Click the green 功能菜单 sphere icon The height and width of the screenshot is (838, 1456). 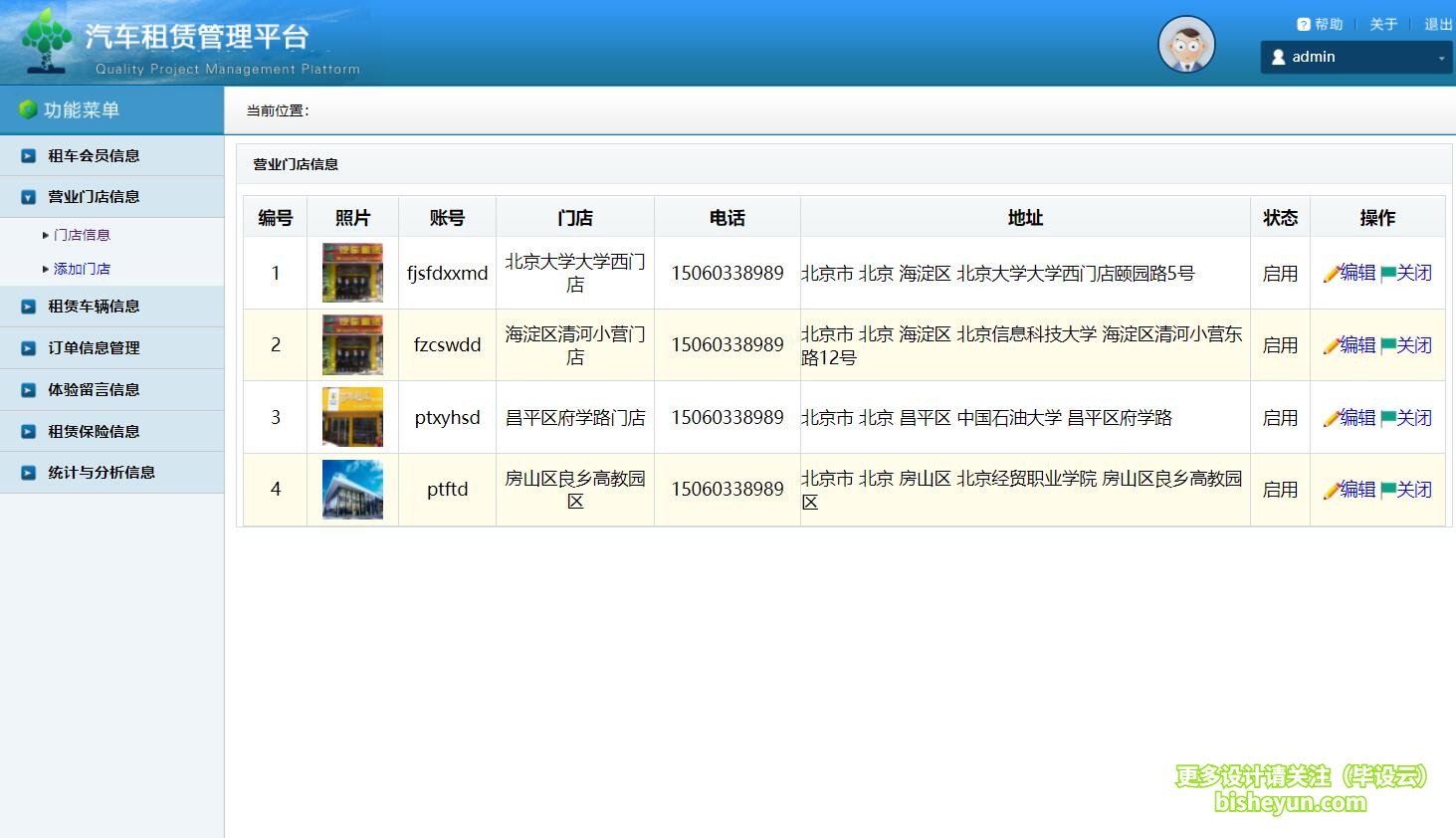[28, 109]
